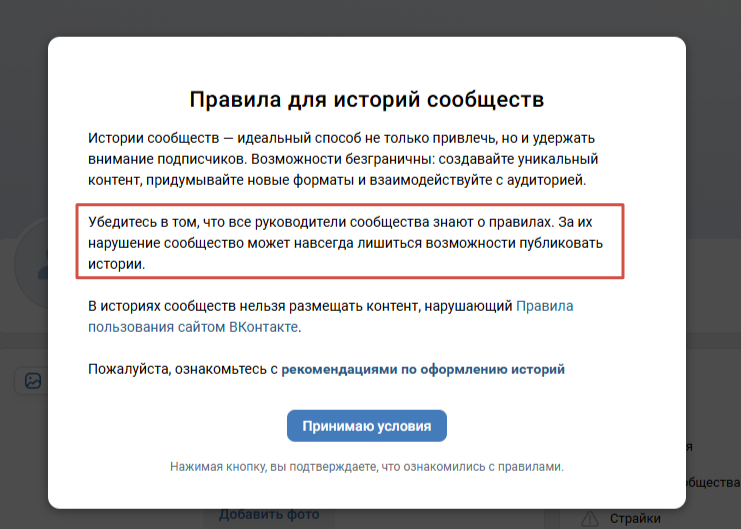Click the partly hidden right menu item above общества
Image resolution: width=741 pixels, height=529 pixels.
712,447
